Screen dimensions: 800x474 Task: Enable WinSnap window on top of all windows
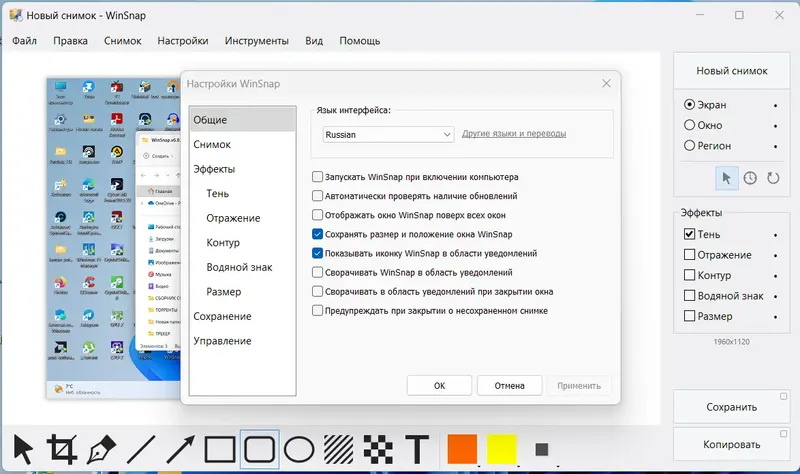pos(317,215)
